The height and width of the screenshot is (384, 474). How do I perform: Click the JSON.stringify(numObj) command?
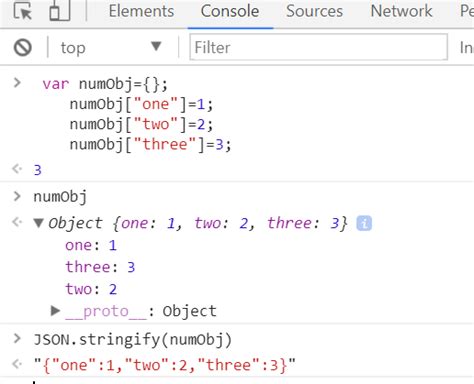pyautogui.click(x=133, y=340)
